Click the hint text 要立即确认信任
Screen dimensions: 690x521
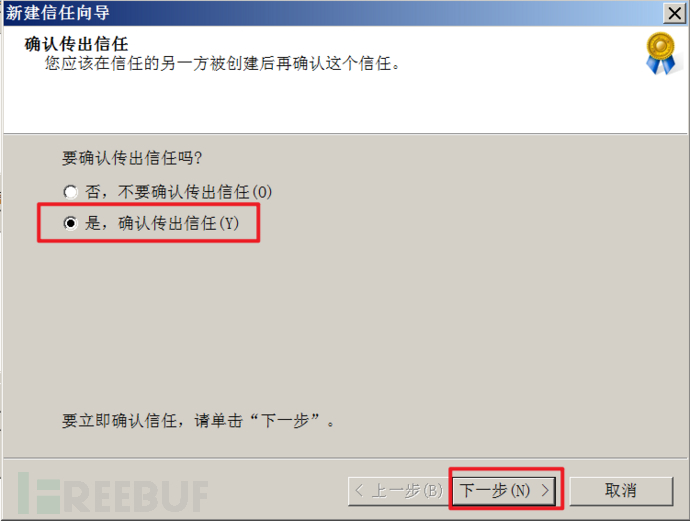119,421
